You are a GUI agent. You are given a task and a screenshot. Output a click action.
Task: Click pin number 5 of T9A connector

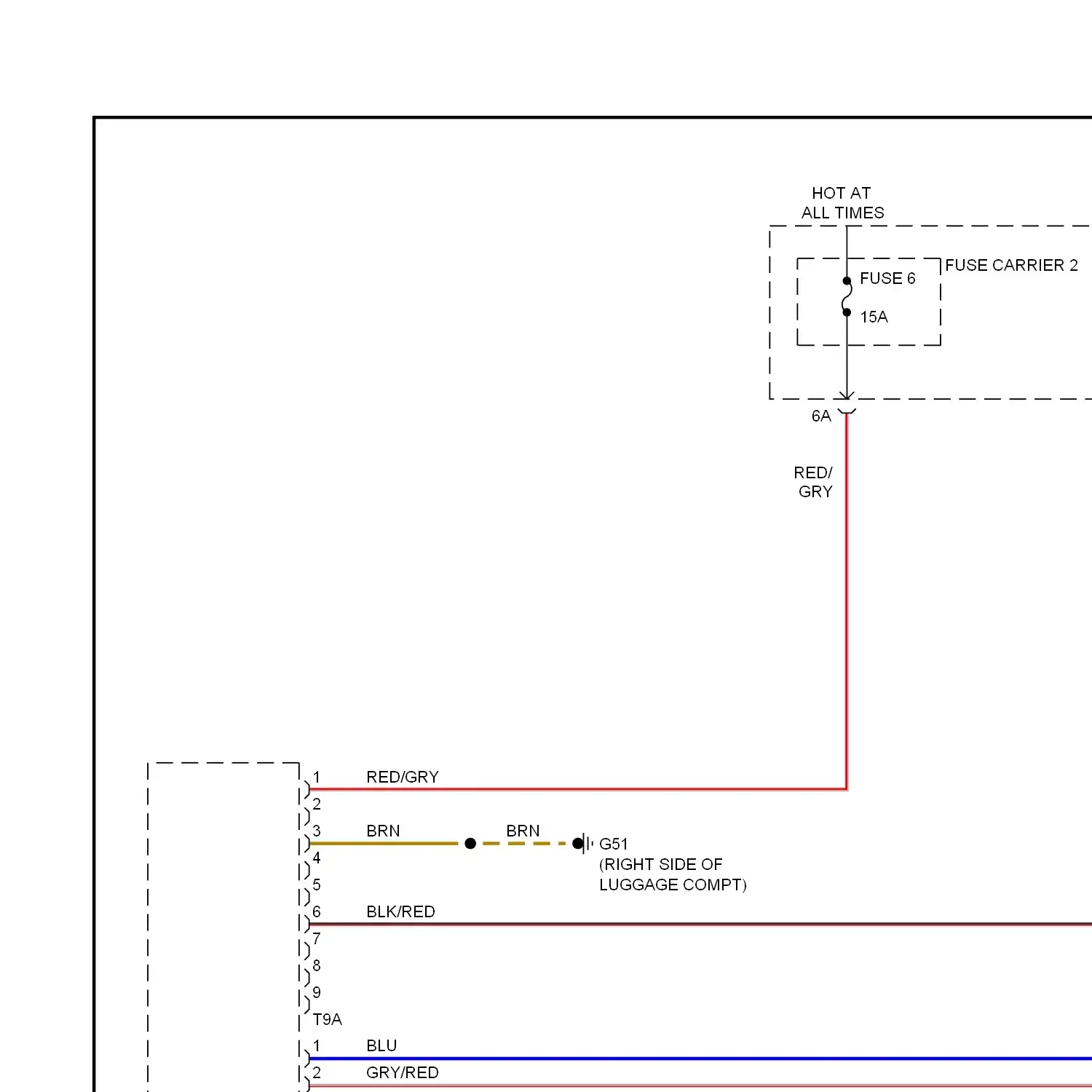[317, 885]
